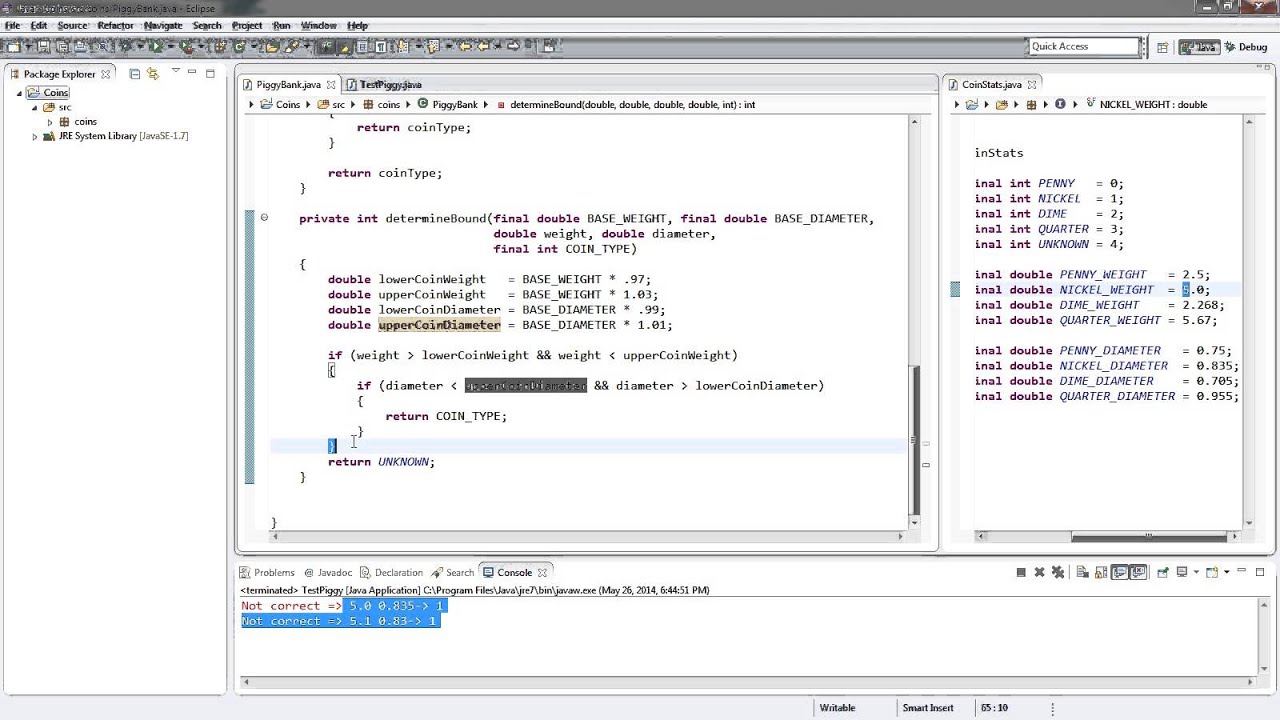Toggle Link with Editor in Package Explorer
Image resolution: width=1280 pixels, height=720 pixels.
click(153, 73)
